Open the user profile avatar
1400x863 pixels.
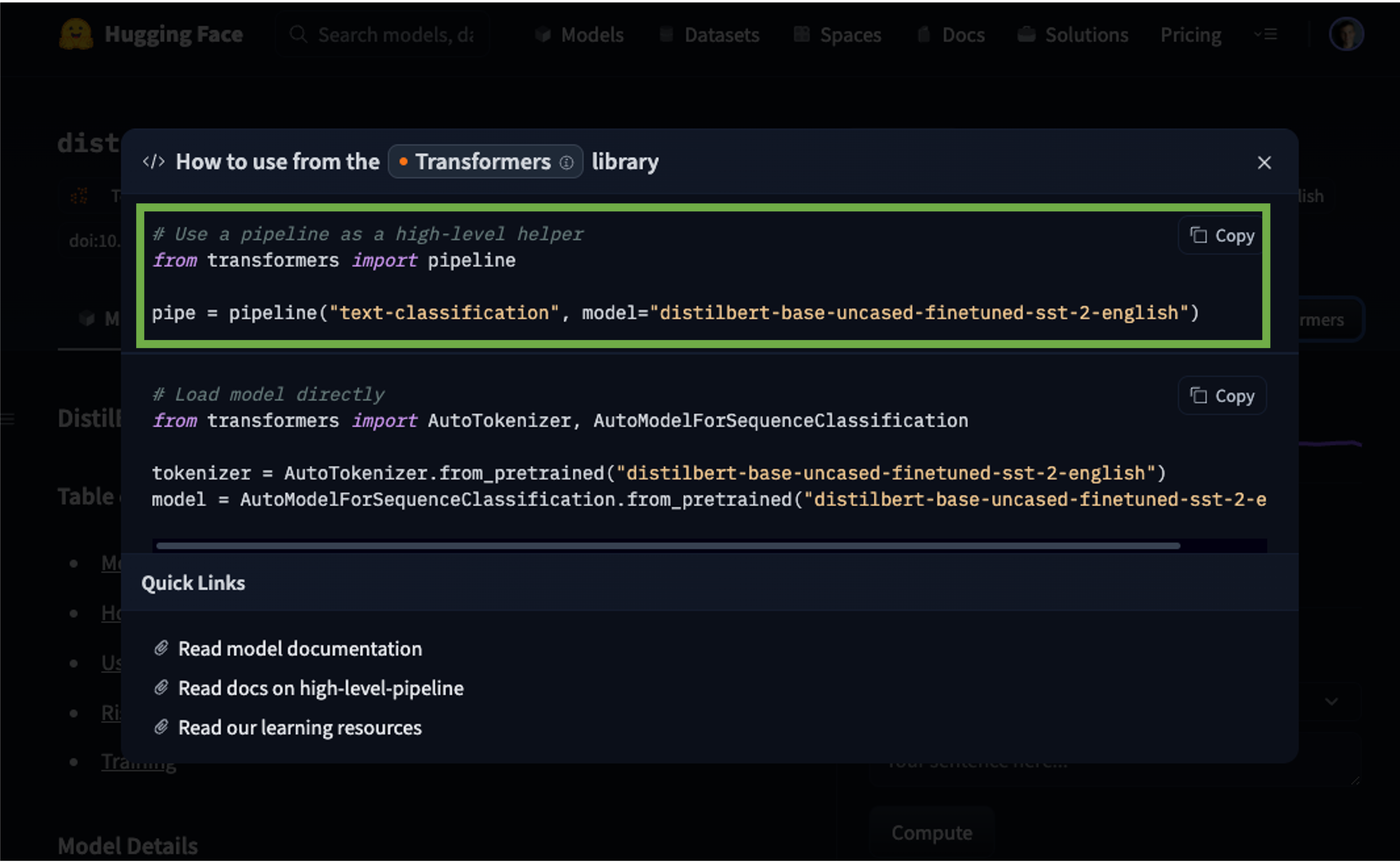[1345, 34]
